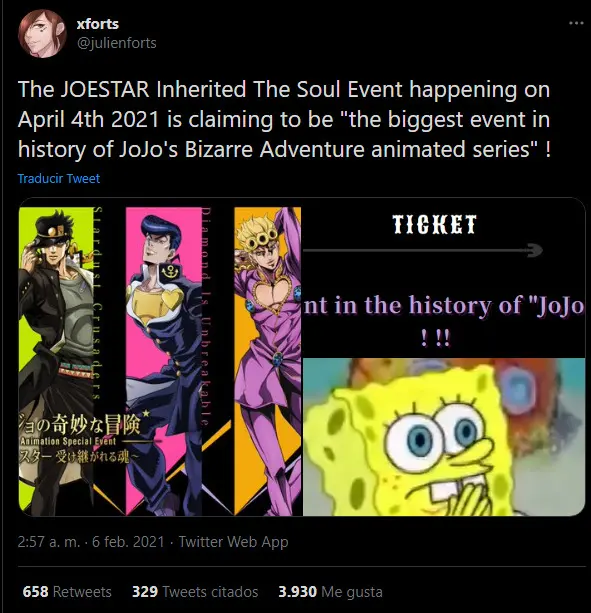Visit the @julienforts handle
This screenshot has width=591, height=613.
116,43
